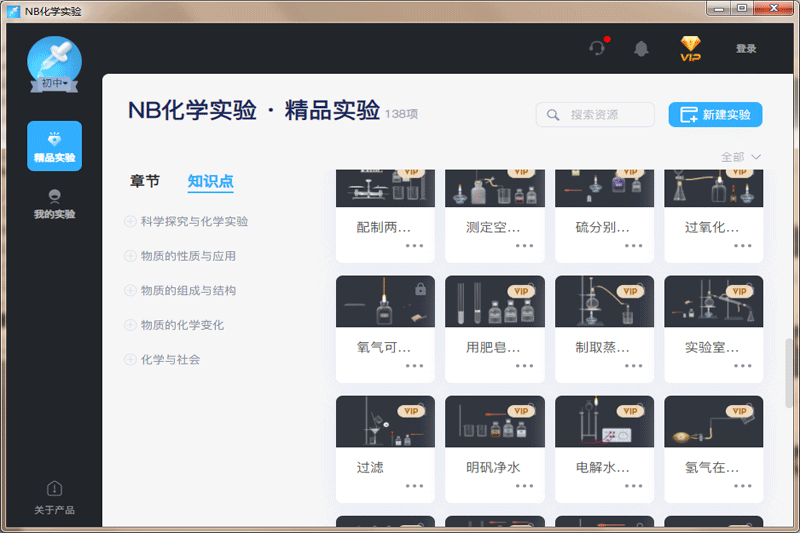800x533 pixels.
Task: Open the 实验室… experiment thumbnail
Action: pyautogui.click(x=714, y=301)
